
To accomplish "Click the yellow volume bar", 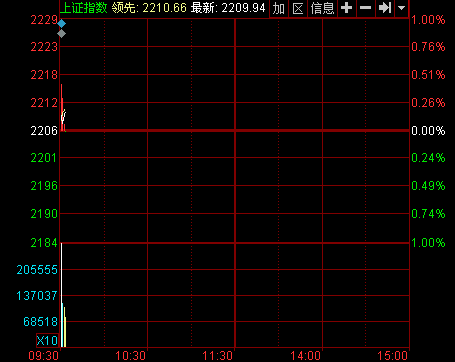I will point(65,327).
